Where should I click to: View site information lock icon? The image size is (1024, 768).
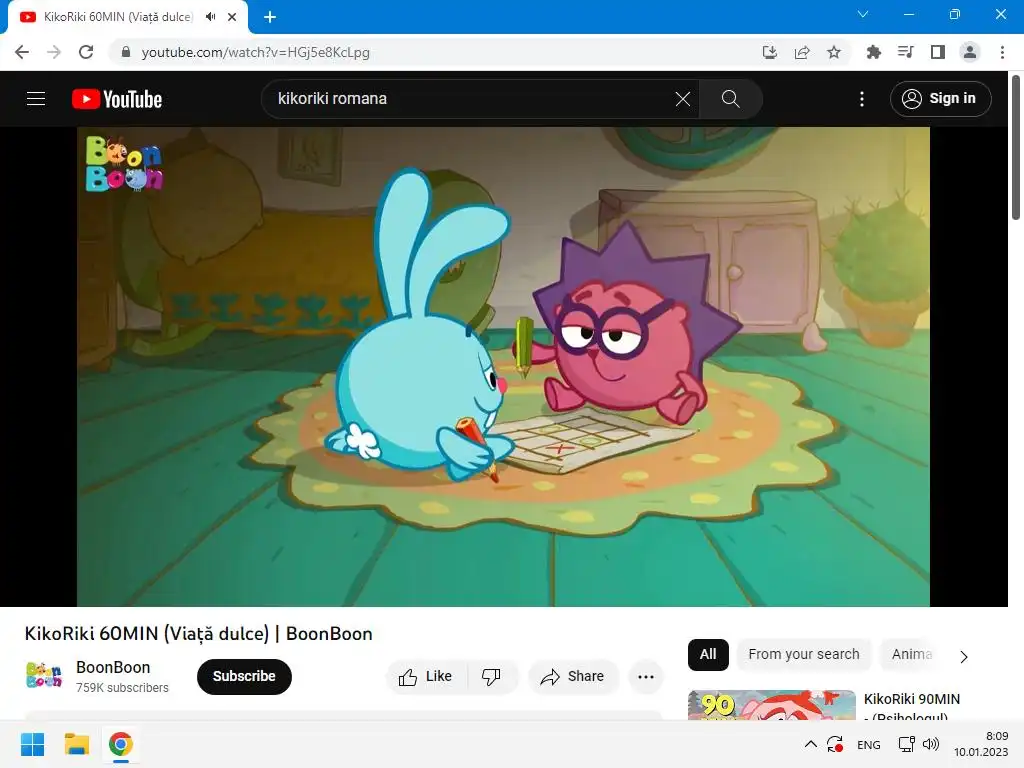click(x=126, y=52)
